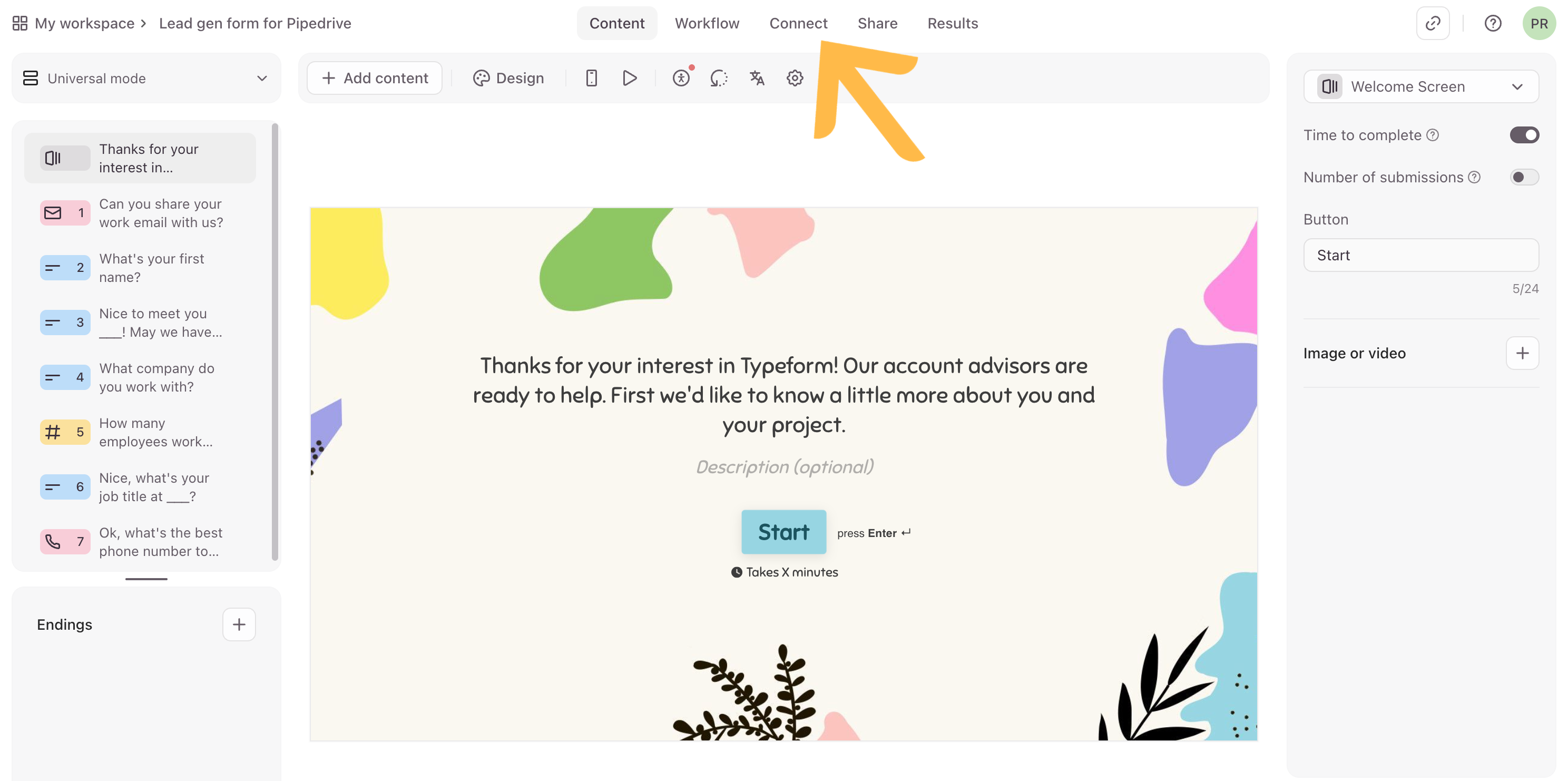Copy form link via link icon
Screen dimensions: 1568x781
(1432, 23)
